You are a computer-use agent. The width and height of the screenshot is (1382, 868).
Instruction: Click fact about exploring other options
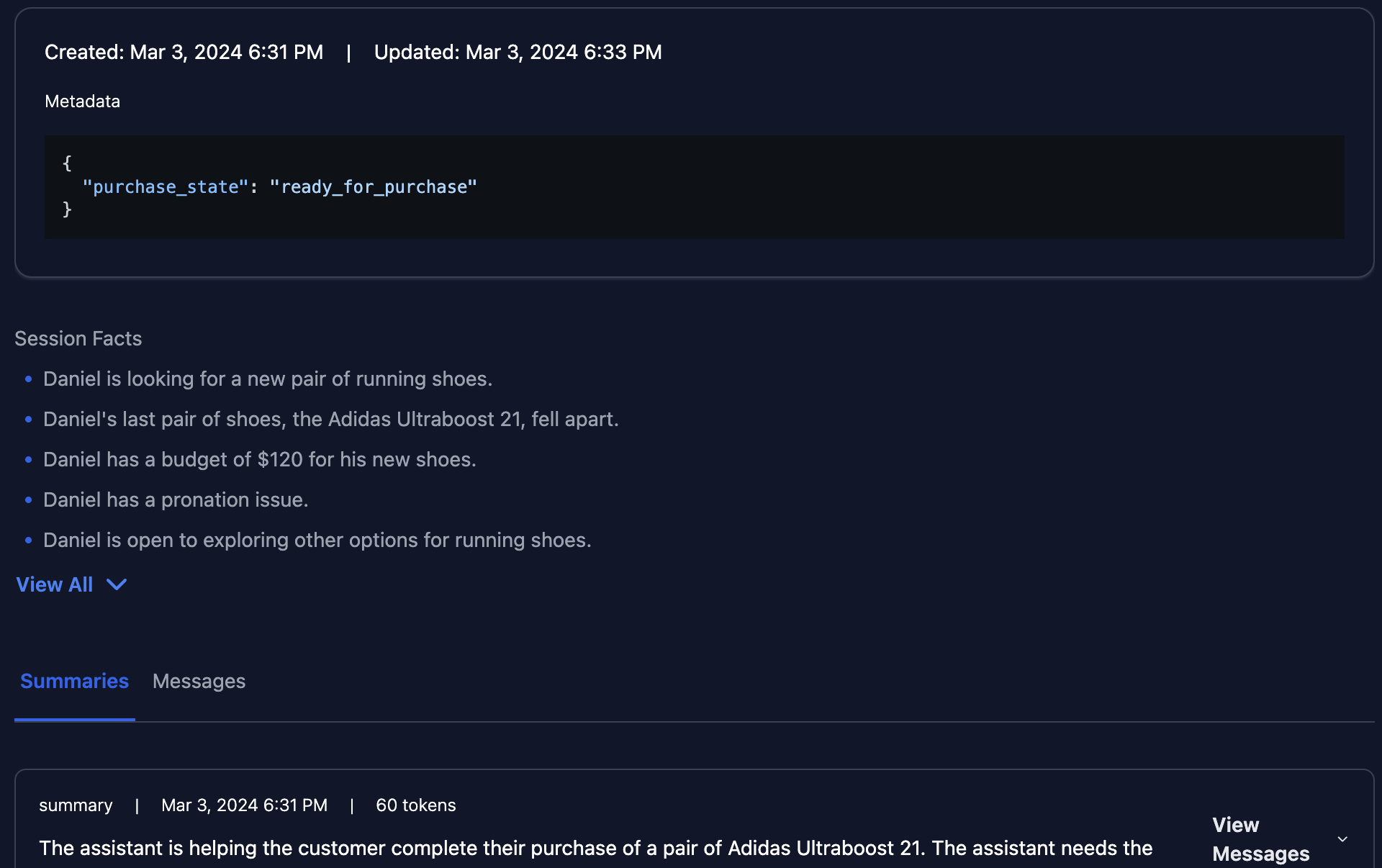point(317,540)
